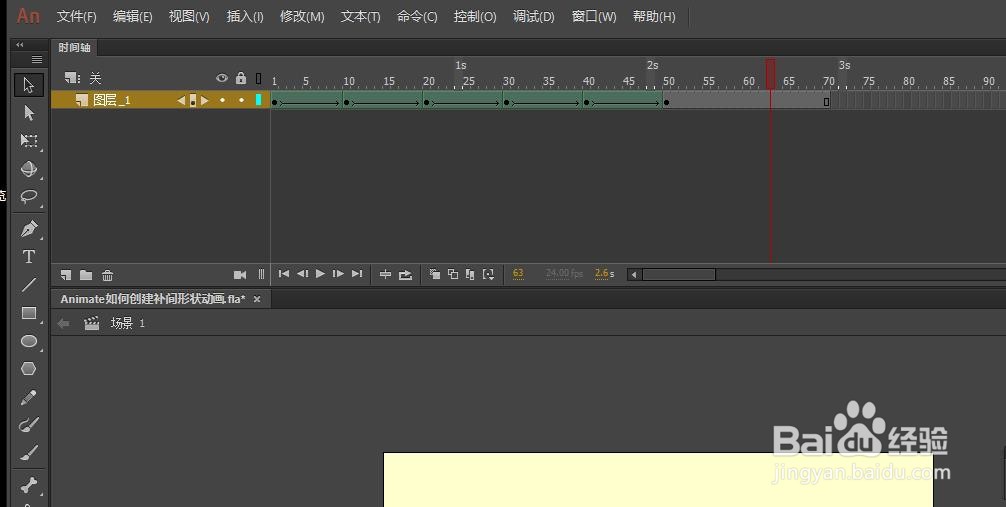Collapse the tools panel double arrows
Viewport: 1006px width, 507px height.
click(x=20, y=45)
